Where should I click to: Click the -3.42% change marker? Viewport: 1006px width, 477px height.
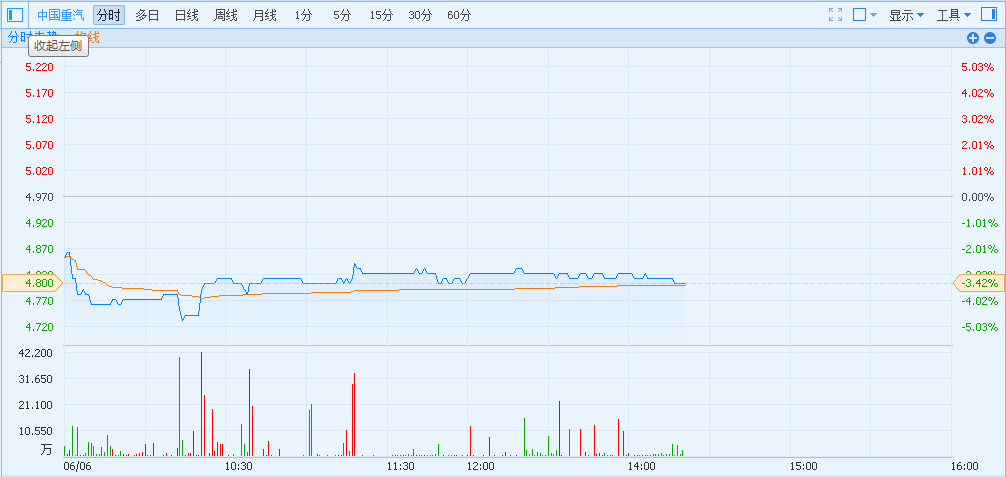point(978,282)
